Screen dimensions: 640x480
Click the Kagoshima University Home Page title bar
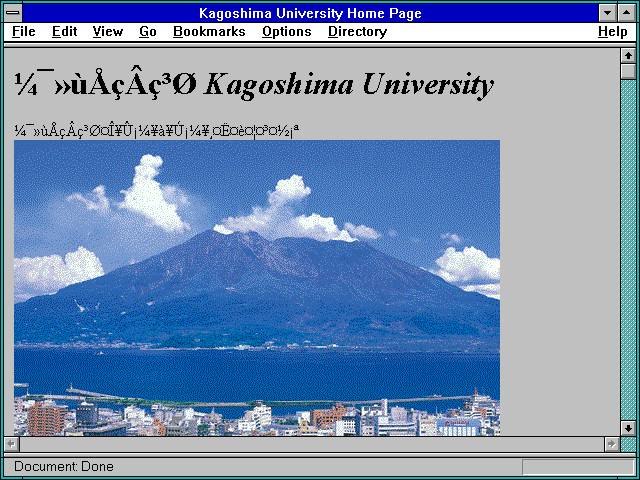coord(310,13)
